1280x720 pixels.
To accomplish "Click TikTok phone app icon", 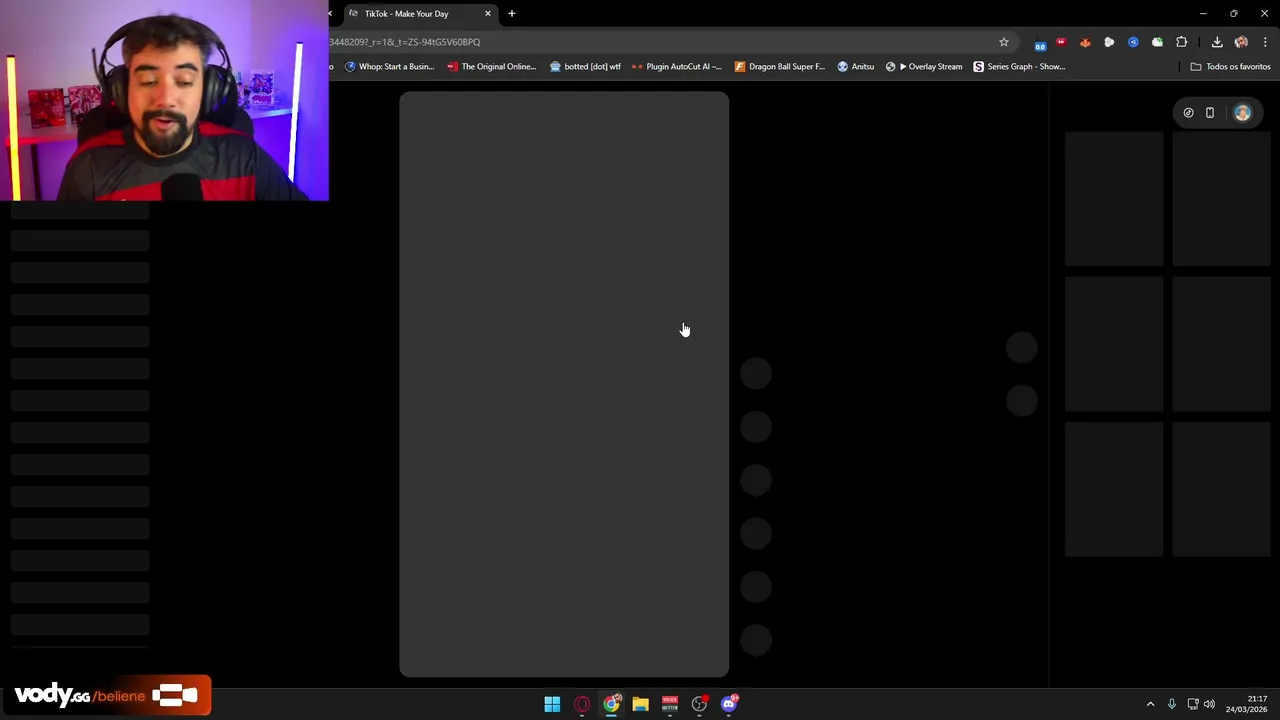I will [x=1210, y=113].
